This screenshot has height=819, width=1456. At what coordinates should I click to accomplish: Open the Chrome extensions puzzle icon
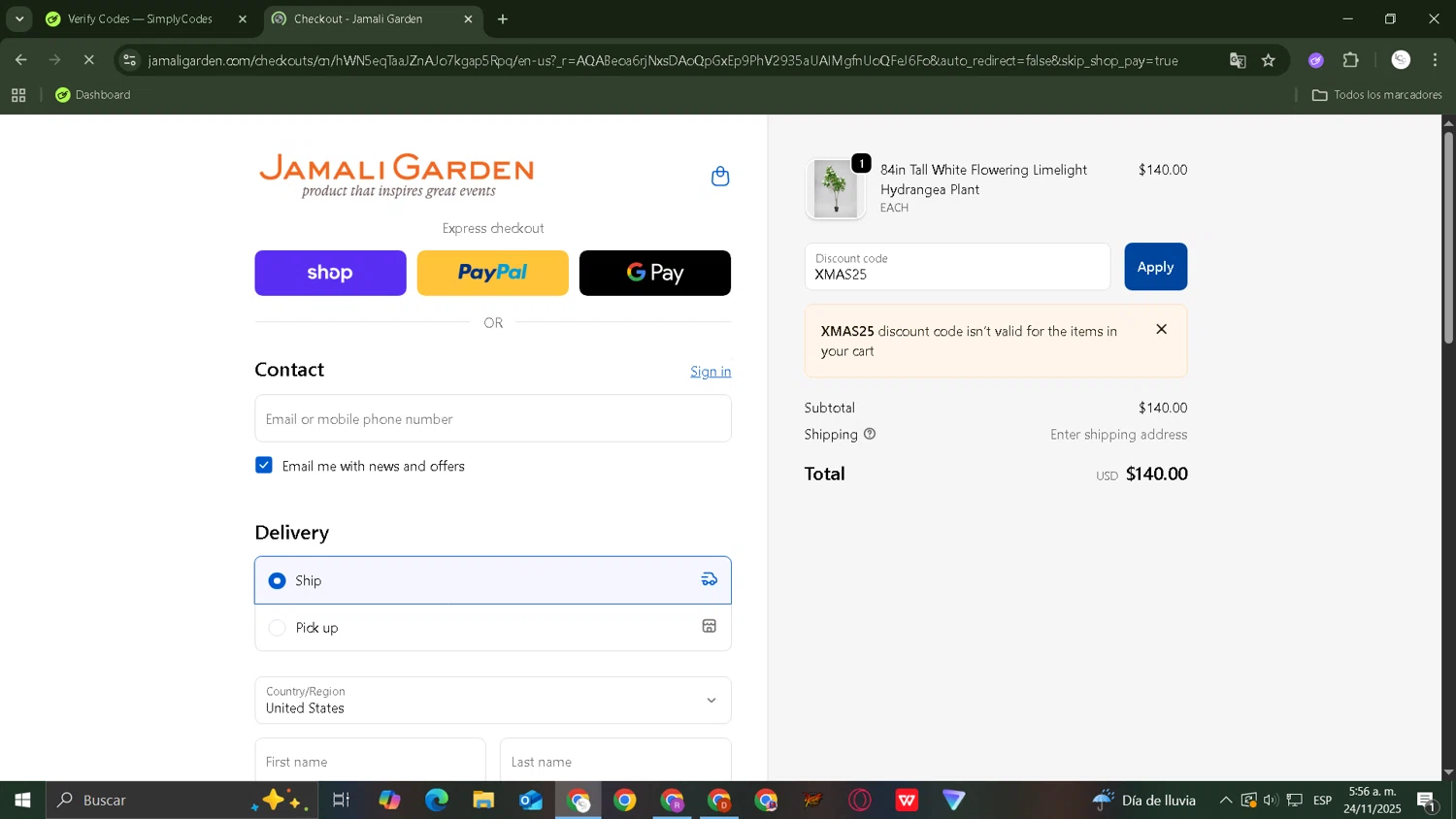[1350, 60]
